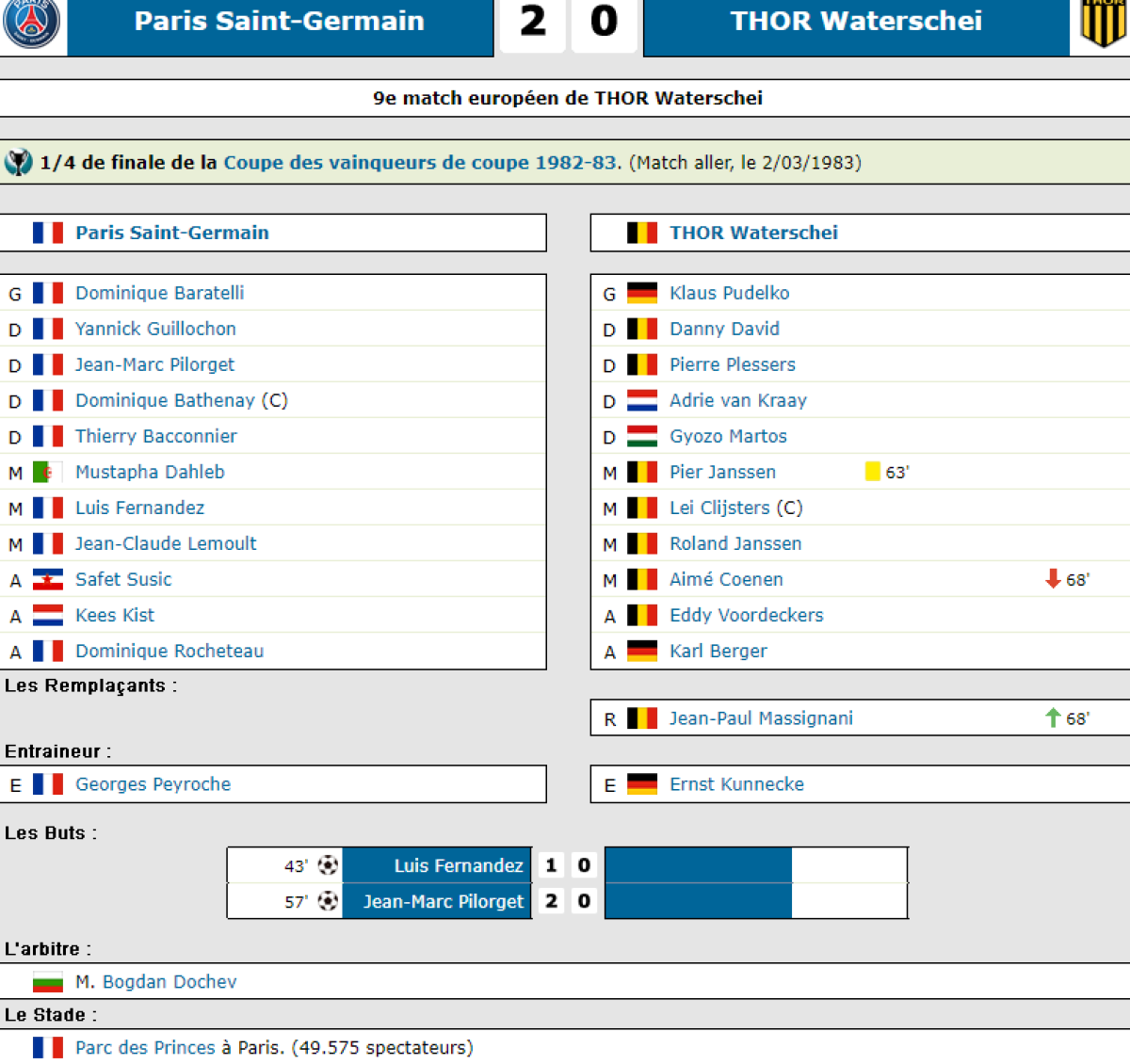Click the Paris Saint-Germain club crest
The image size is (1130, 1064).
[x=32, y=23]
